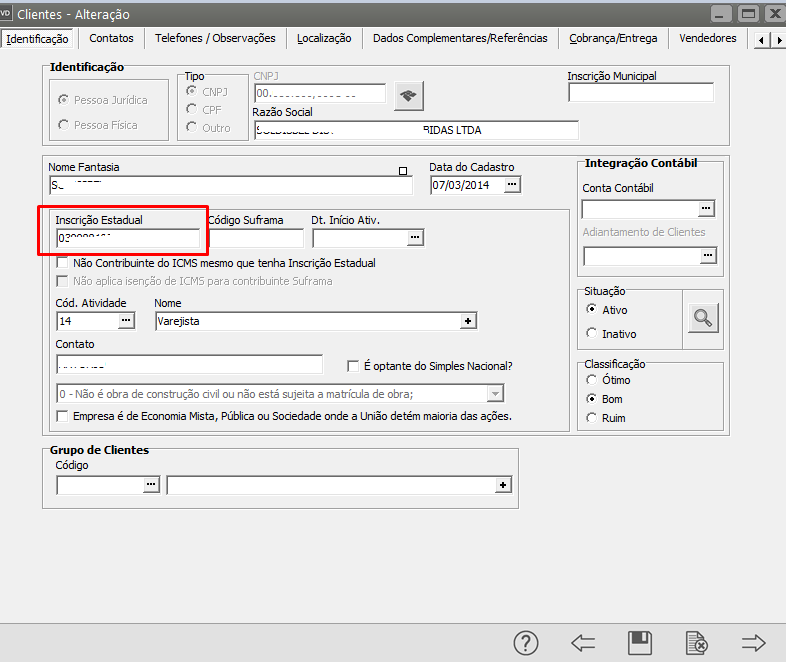Expand the construction civil obra dropdown
The image size is (786, 662).
click(x=495, y=394)
